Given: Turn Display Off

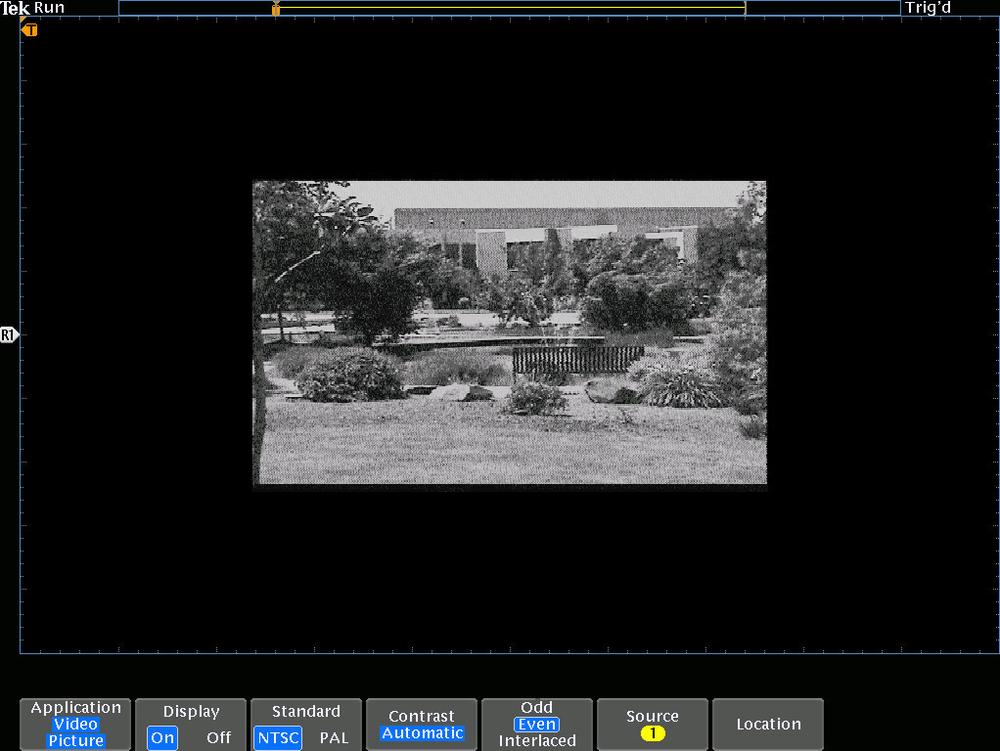Looking at the screenshot, I should click(218, 738).
